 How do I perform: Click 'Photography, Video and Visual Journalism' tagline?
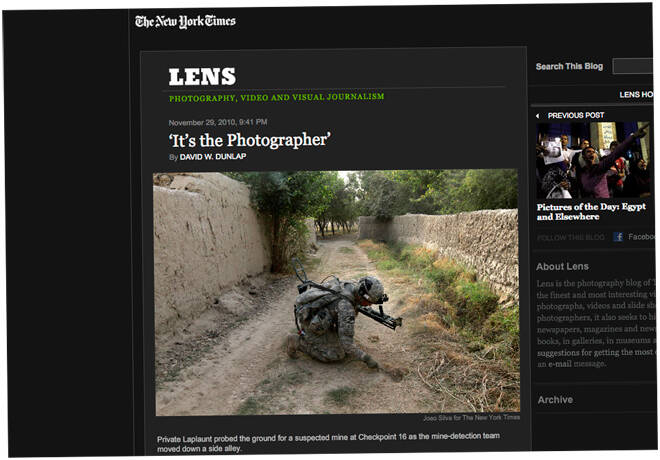coord(277,97)
